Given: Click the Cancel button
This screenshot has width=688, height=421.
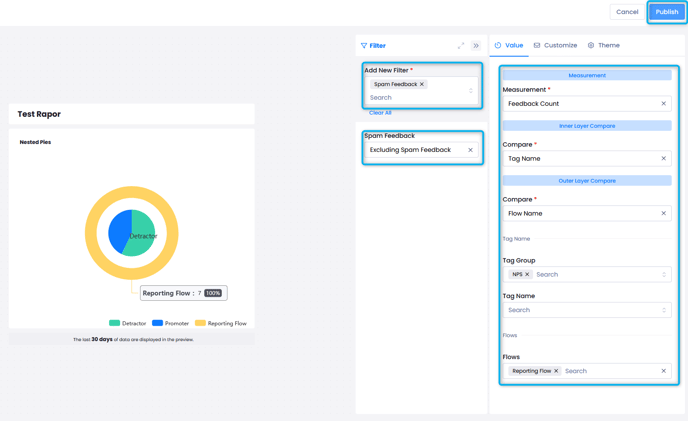Looking at the screenshot, I should click(x=627, y=12).
